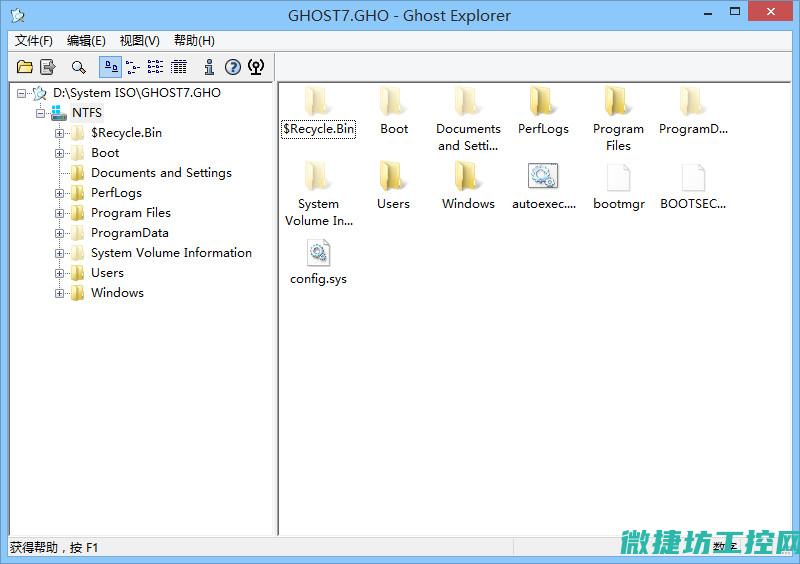Click the Open image file toolbar icon
Image resolution: width=800 pixels, height=564 pixels.
pyautogui.click(x=24, y=67)
